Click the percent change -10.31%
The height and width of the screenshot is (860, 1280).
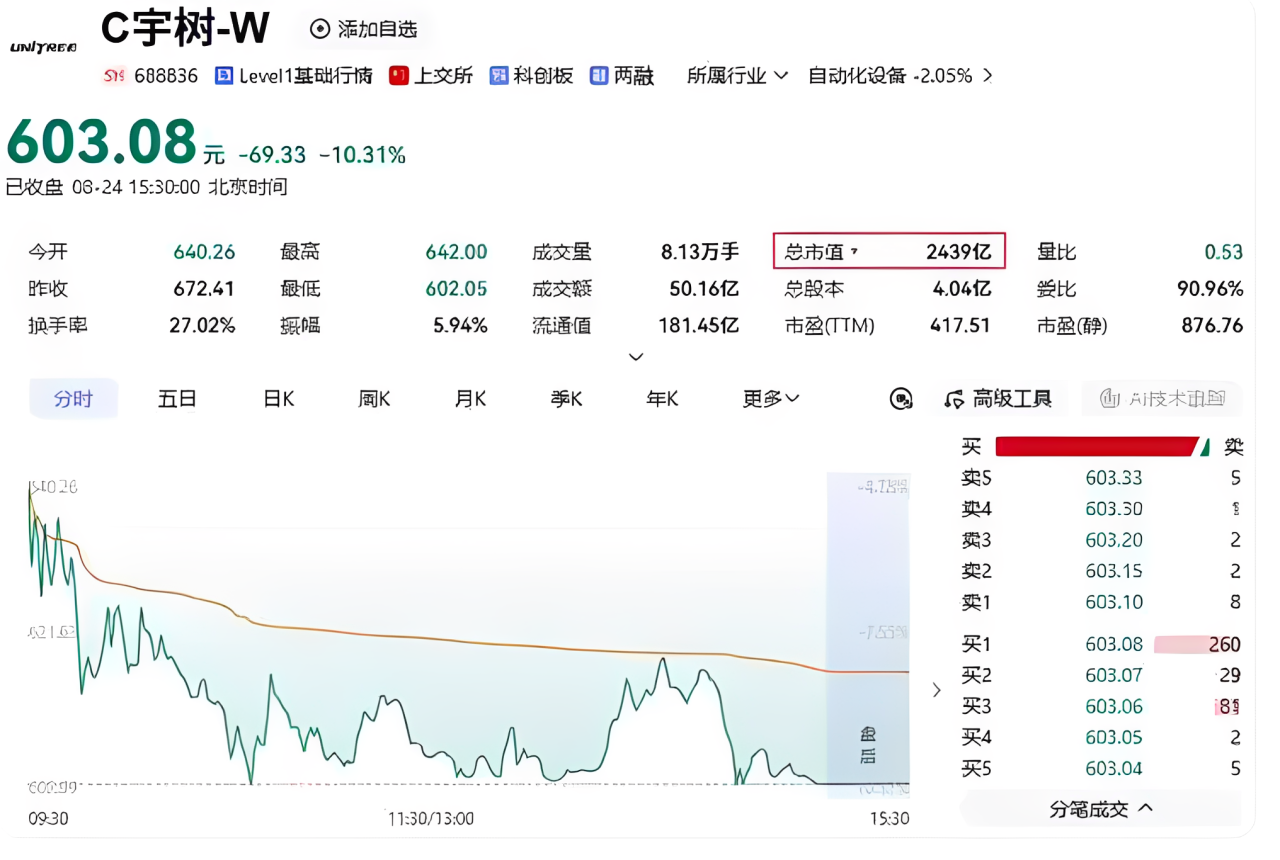click(x=362, y=155)
